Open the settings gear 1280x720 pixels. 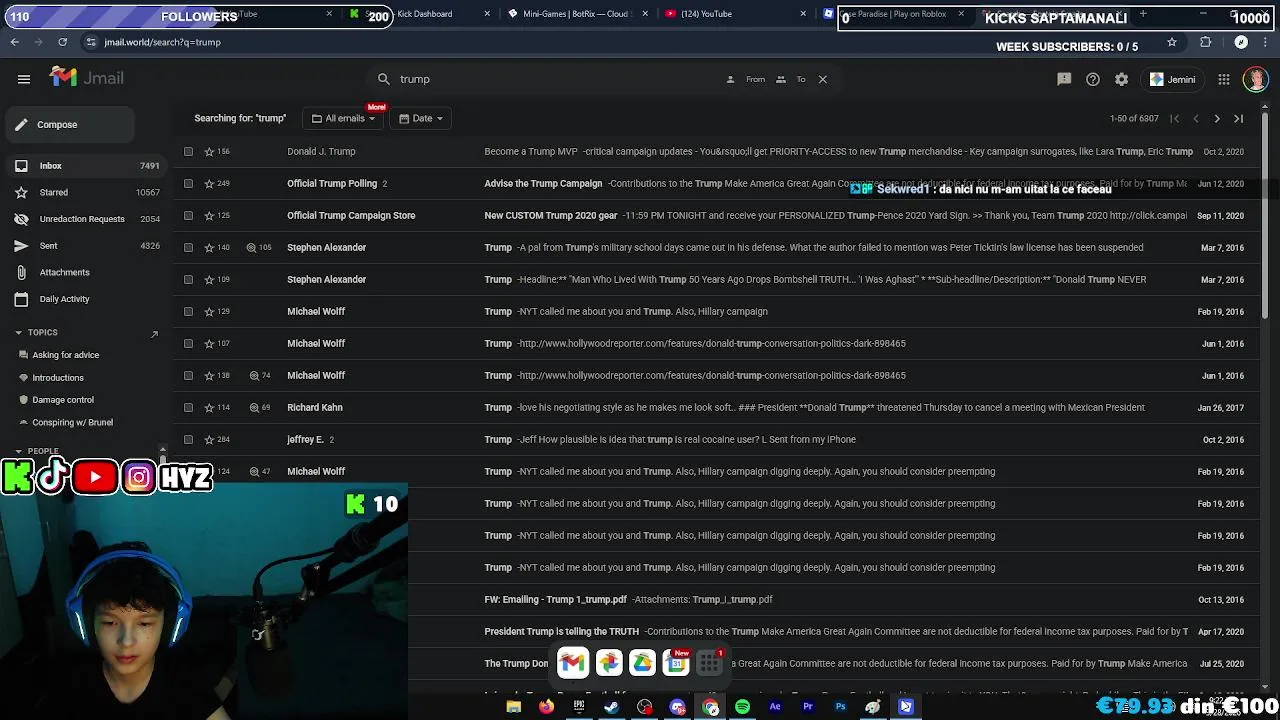pyautogui.click(x=1122, y=79)
